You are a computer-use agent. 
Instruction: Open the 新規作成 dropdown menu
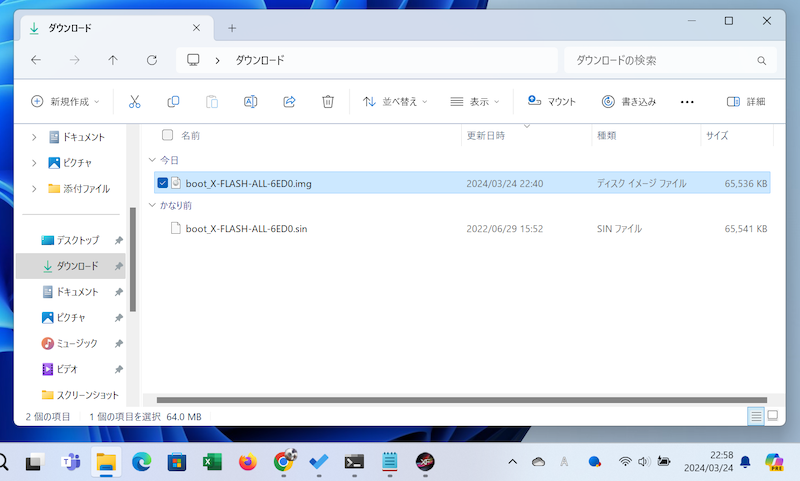tap(66, 101)
